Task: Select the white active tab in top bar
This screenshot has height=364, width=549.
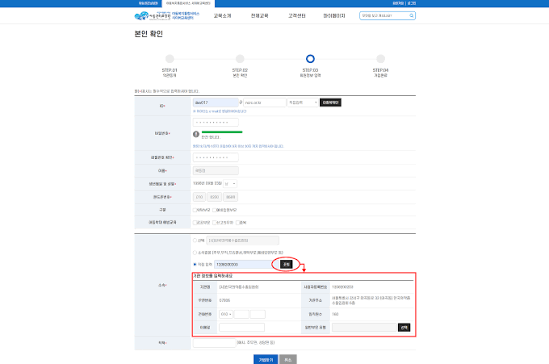Action: click(188, 4)
